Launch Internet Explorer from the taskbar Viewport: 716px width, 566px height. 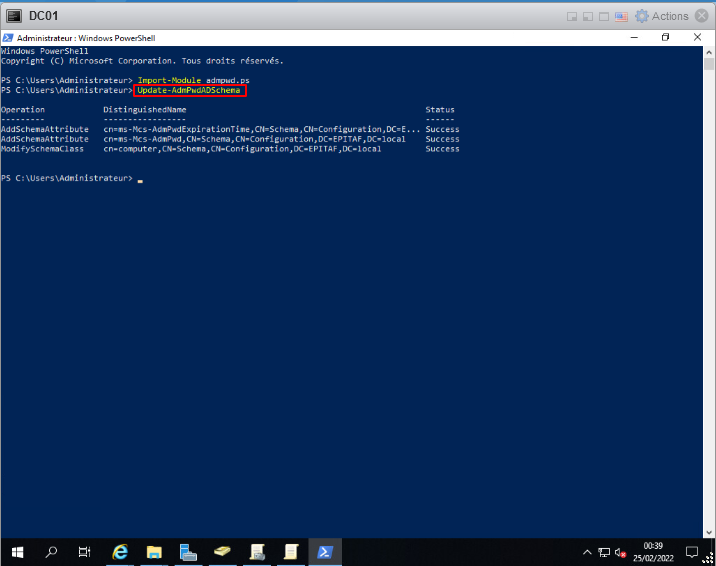(120, 551)
